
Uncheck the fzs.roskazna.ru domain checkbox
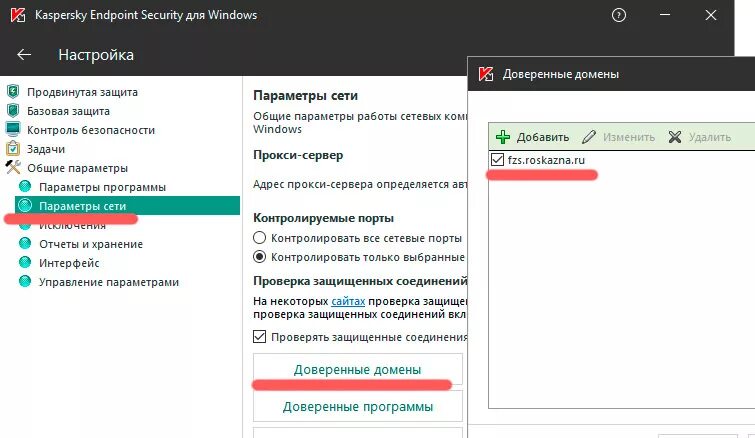click(497, 159)
